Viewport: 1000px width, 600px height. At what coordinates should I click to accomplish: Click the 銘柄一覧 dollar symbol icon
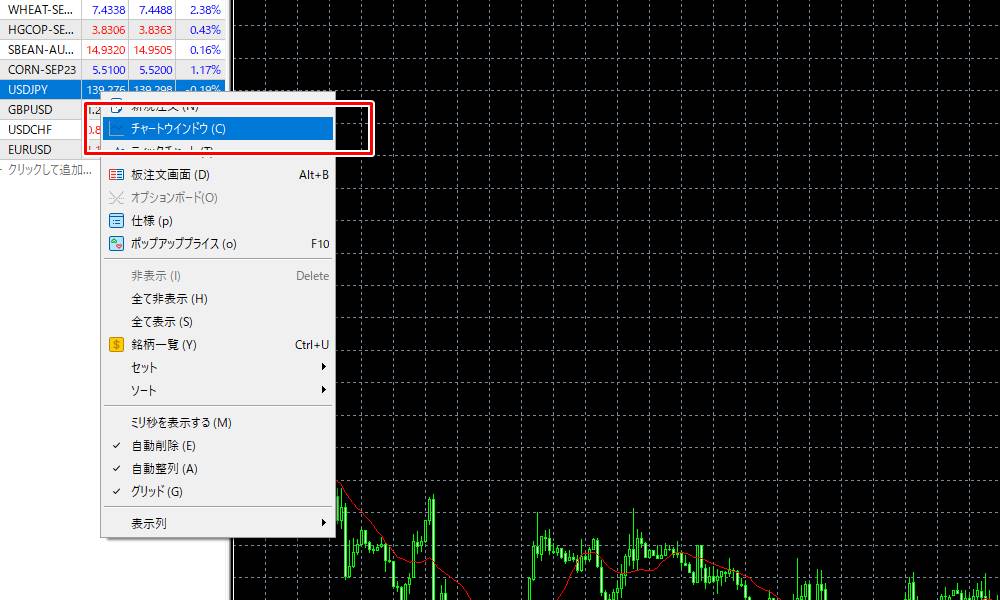(x=116, y=345)
